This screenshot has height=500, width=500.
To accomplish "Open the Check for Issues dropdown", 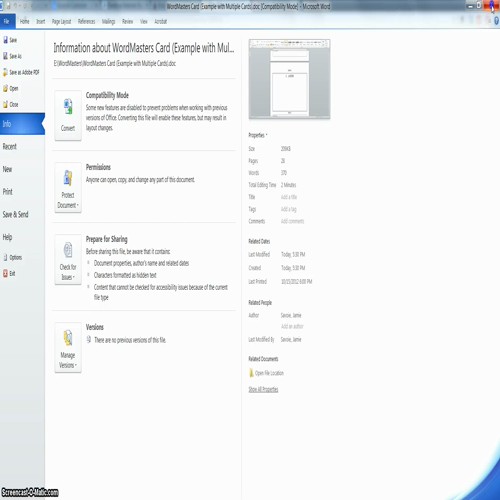I will 68,259.
